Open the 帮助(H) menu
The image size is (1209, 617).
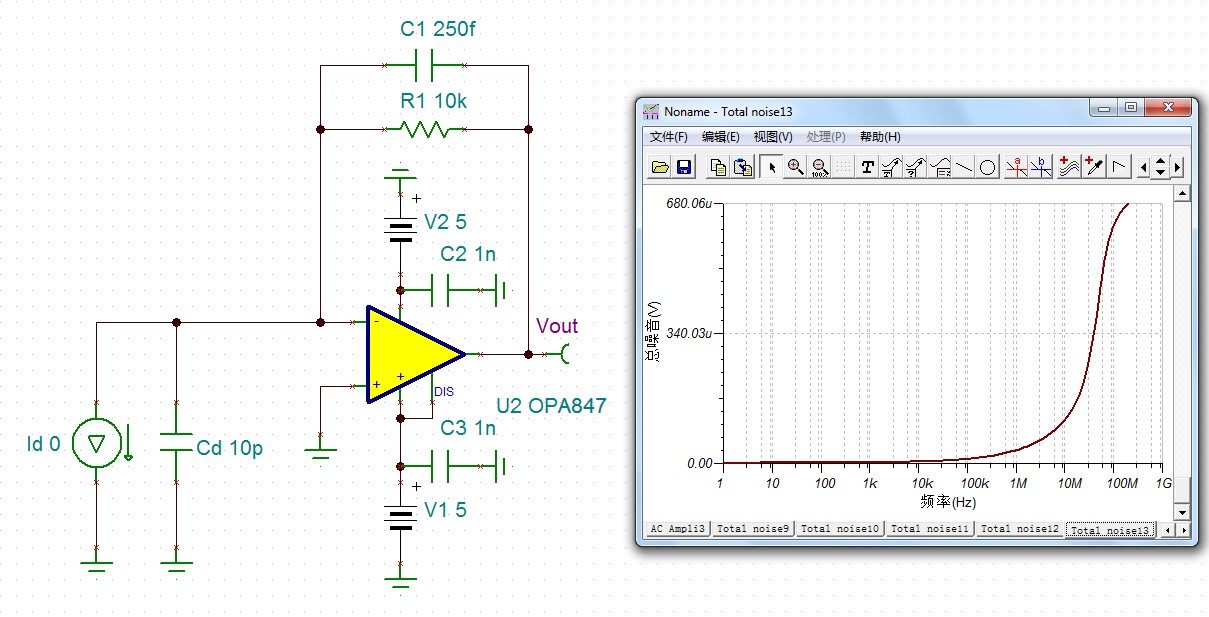880,137
